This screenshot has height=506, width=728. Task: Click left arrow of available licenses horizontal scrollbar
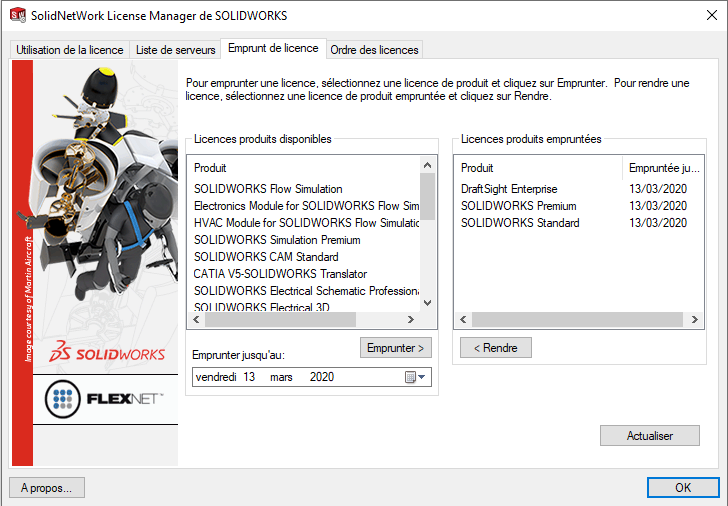(196, 319)
